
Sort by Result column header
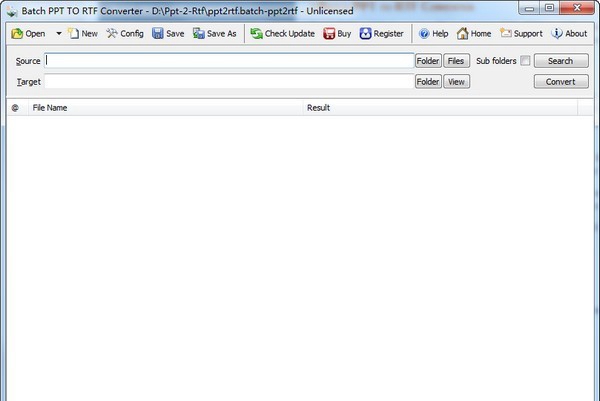click(440, 108)
